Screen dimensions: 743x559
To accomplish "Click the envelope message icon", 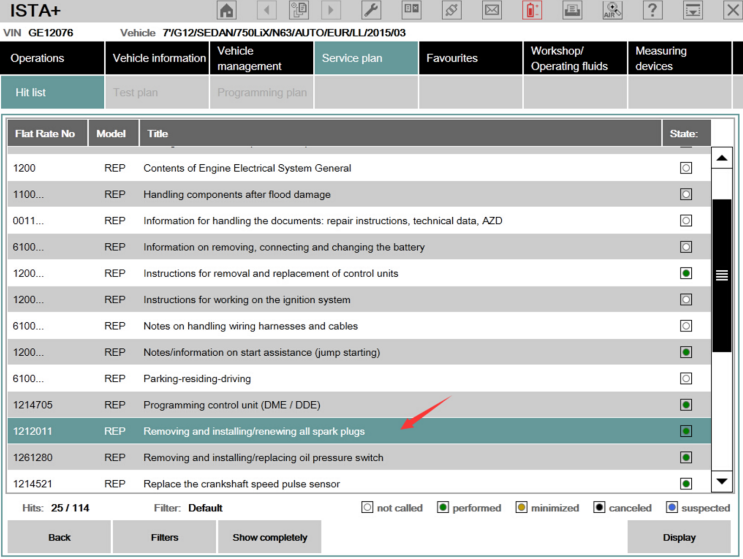I will click(x=491, y=11).
